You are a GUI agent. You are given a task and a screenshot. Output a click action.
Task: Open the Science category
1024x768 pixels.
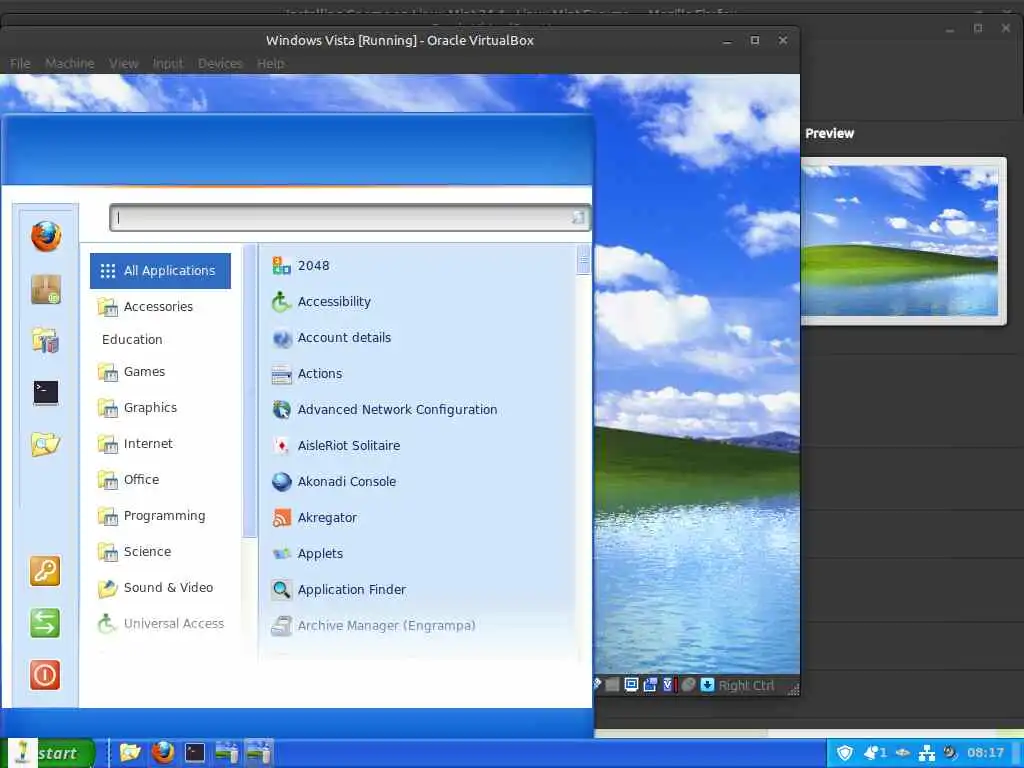pos(160,551)
